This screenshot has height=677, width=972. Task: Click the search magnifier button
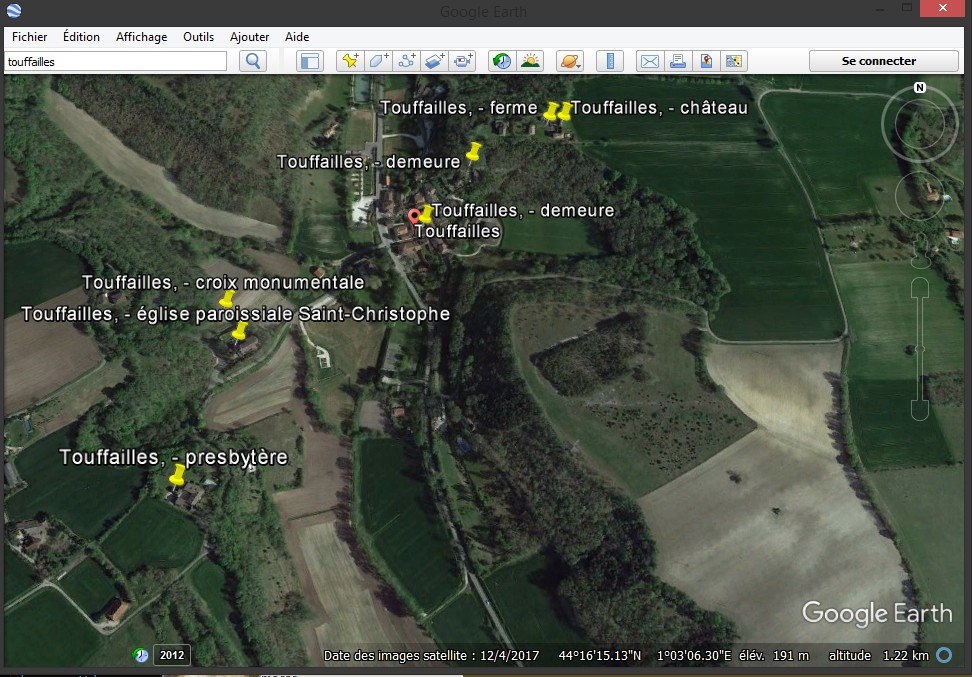click(x=253, y=61)
